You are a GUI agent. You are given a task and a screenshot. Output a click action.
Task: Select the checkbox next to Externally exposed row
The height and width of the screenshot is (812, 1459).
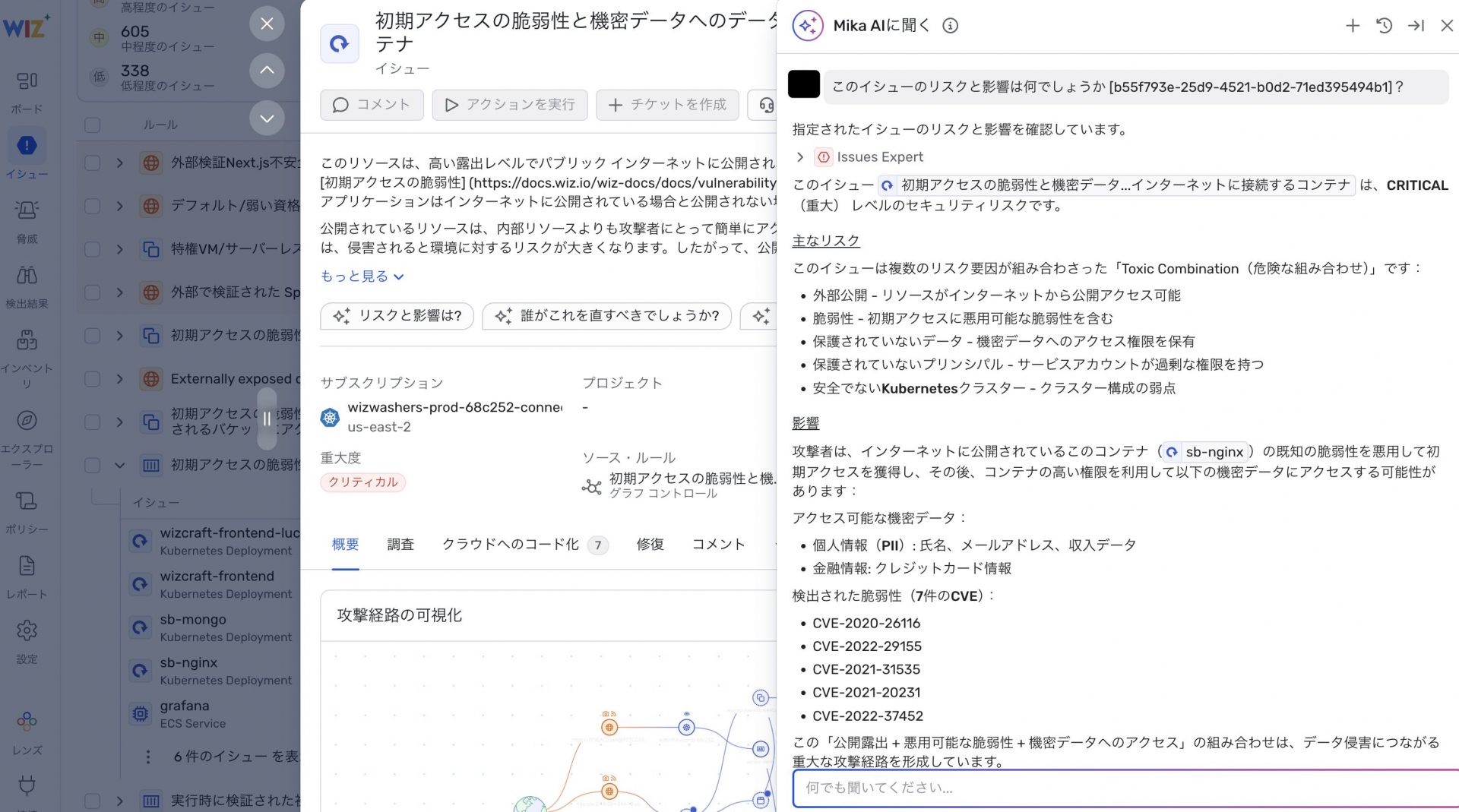click(93, 379)
